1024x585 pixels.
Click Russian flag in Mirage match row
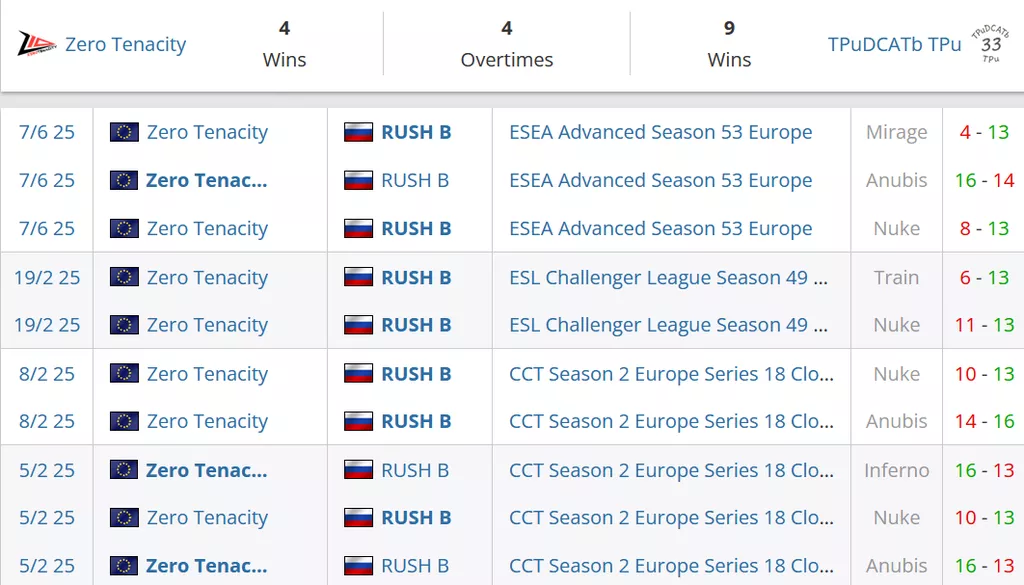tap(358, 132)
